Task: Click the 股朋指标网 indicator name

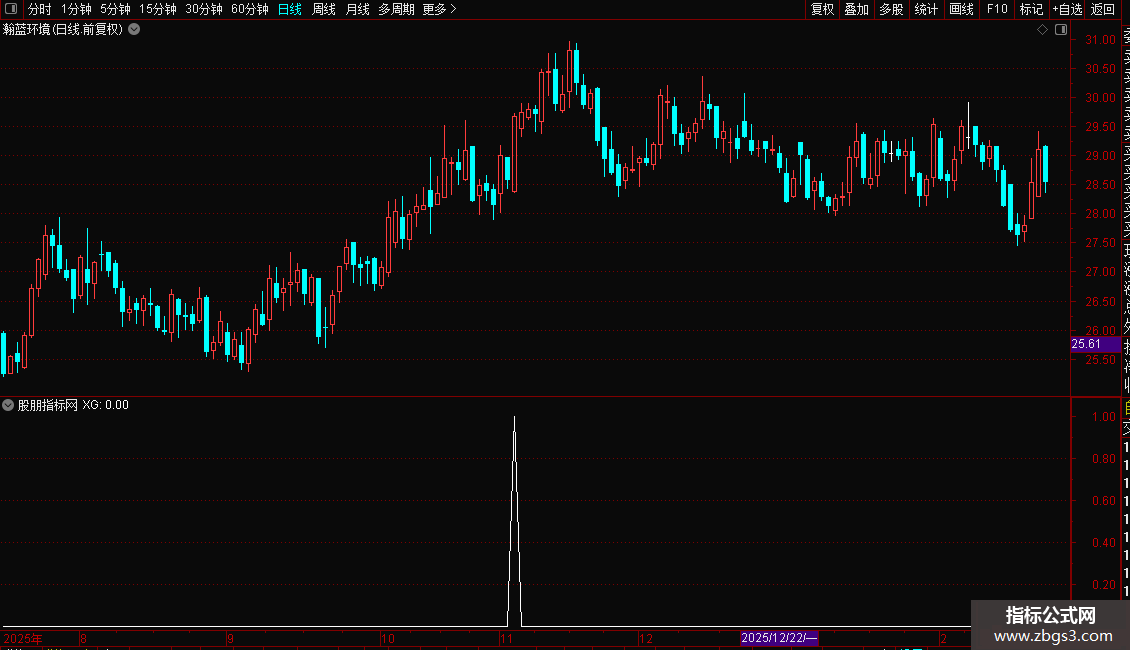Action: point(48,405)
